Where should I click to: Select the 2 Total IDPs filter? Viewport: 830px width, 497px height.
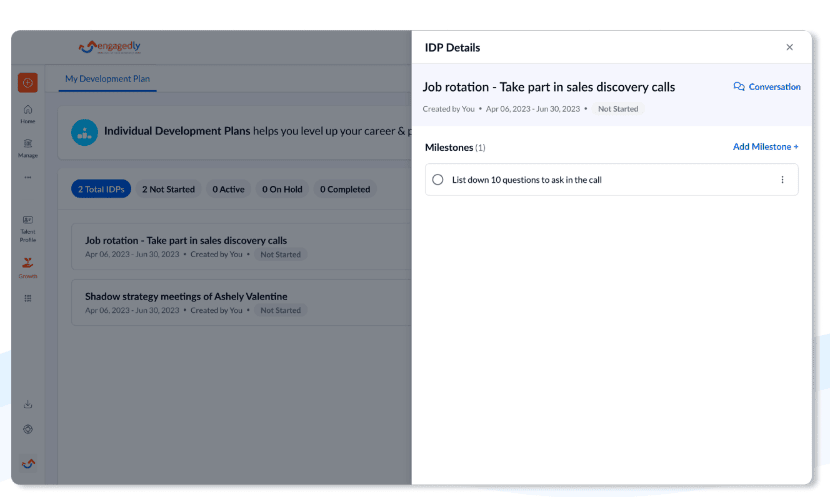(x=101, y=189)
